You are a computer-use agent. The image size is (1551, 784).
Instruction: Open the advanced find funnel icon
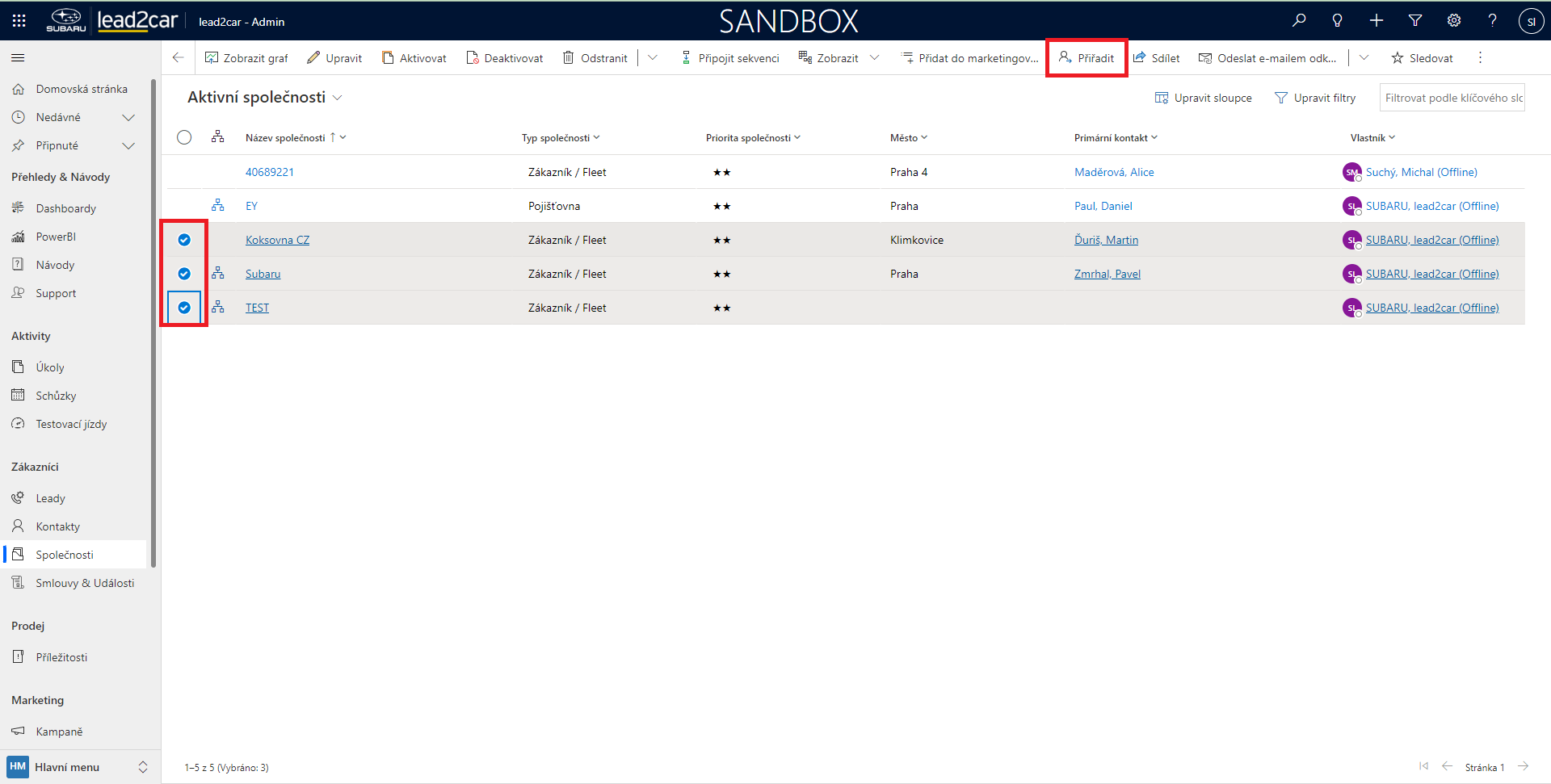(x=1415, y=21)
